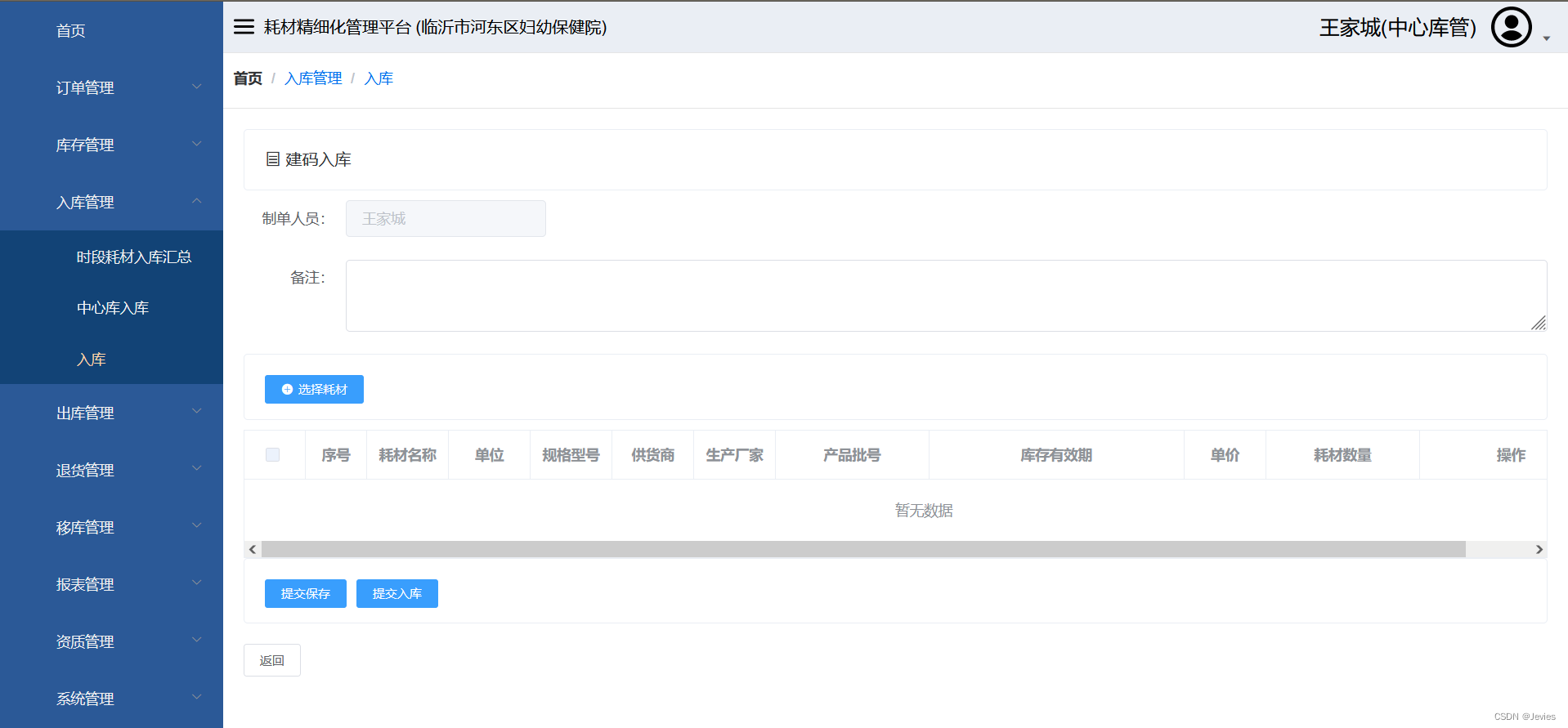The width and height of the screenshot is (1568, 728).
Task: Expand the 出库管理 menu
Action: 111,413
